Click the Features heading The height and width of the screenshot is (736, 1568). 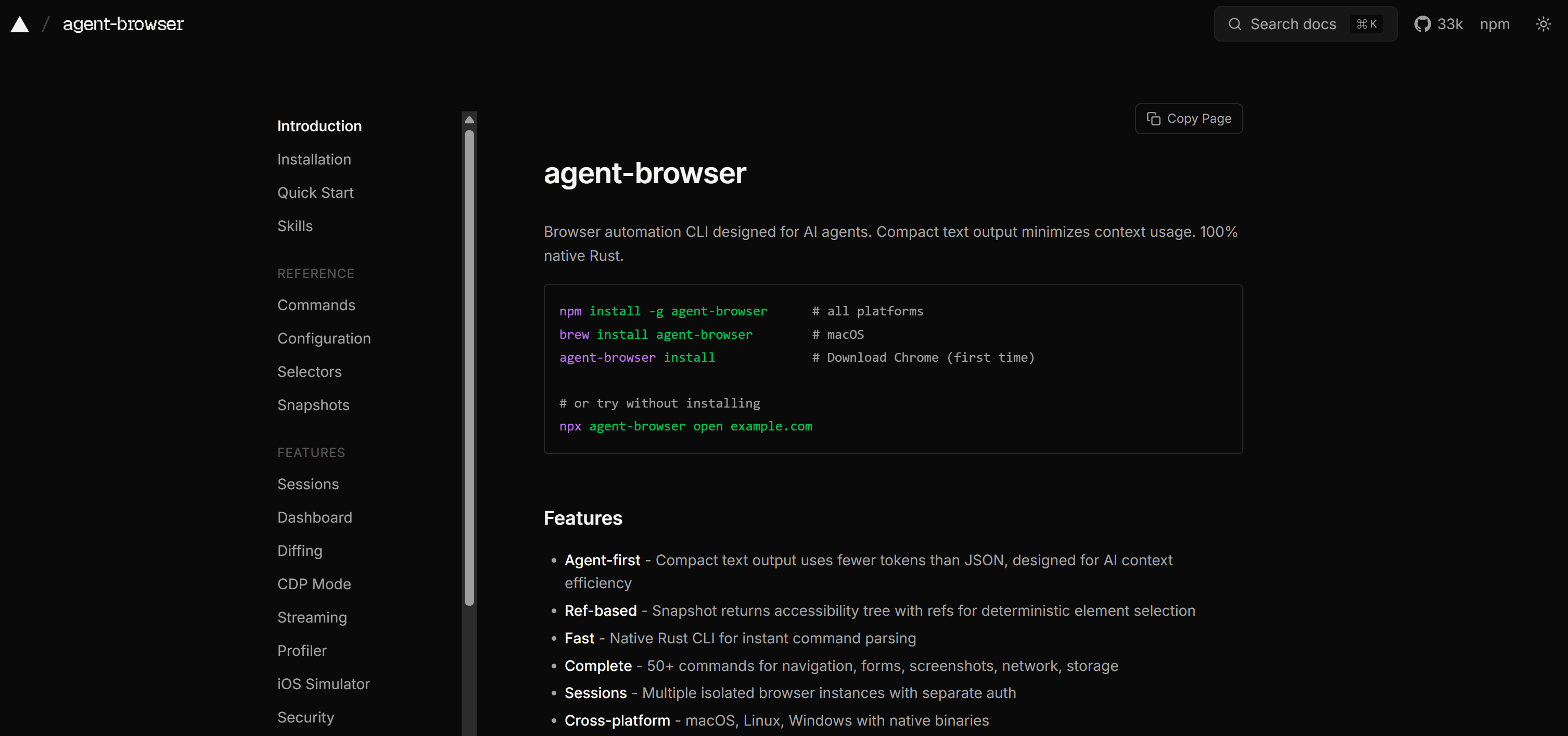pos(582,518)
